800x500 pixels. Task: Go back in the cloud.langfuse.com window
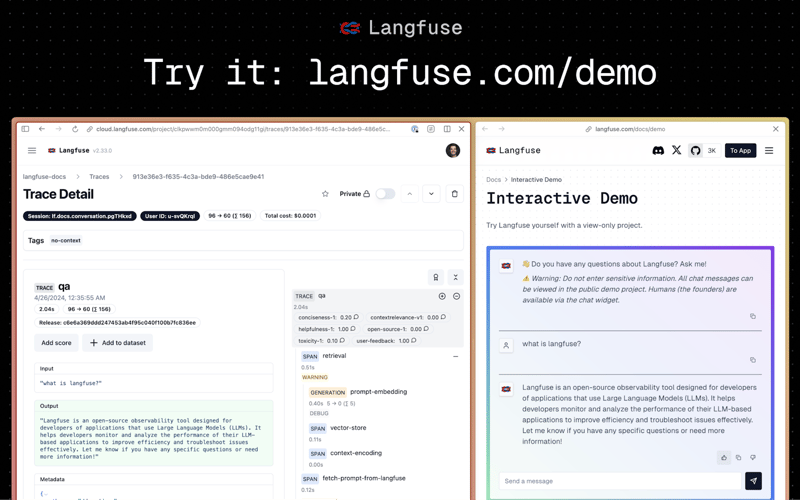tap(42, 129)
